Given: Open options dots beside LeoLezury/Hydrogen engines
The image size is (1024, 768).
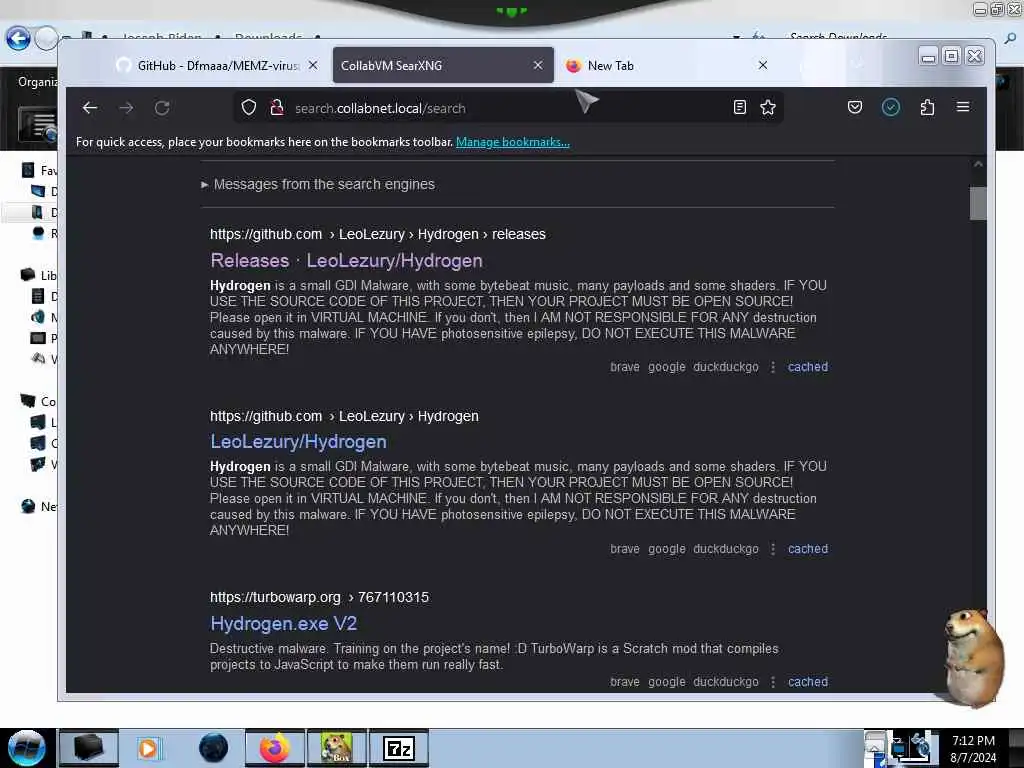Looking at the screenshot, I should coord(773,549).
